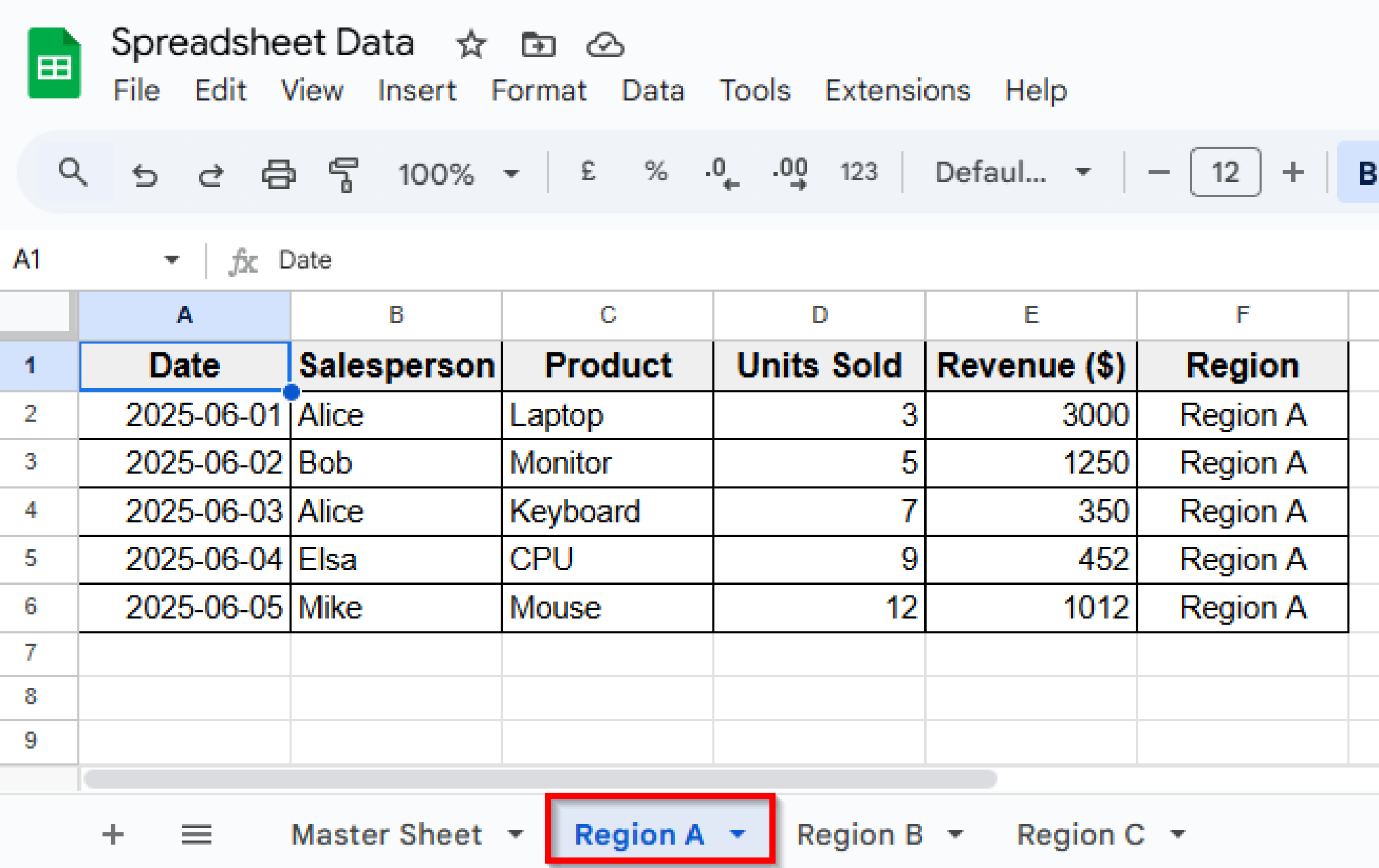Open the Region A tab dropdown arrow
Screen dimensions: 1379x868
738,834
